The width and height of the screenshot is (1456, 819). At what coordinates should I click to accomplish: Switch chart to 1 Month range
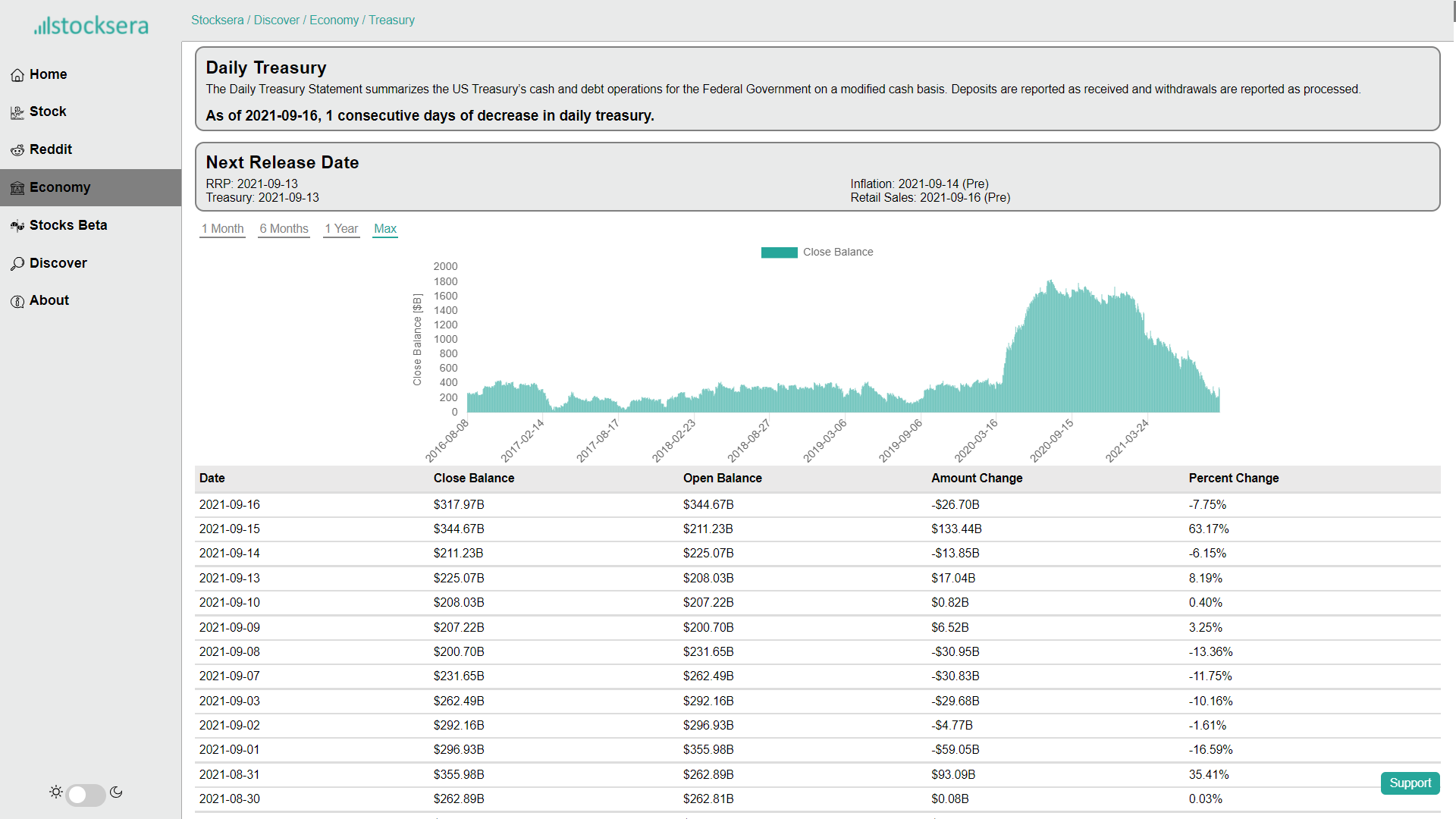pos(222,229)
